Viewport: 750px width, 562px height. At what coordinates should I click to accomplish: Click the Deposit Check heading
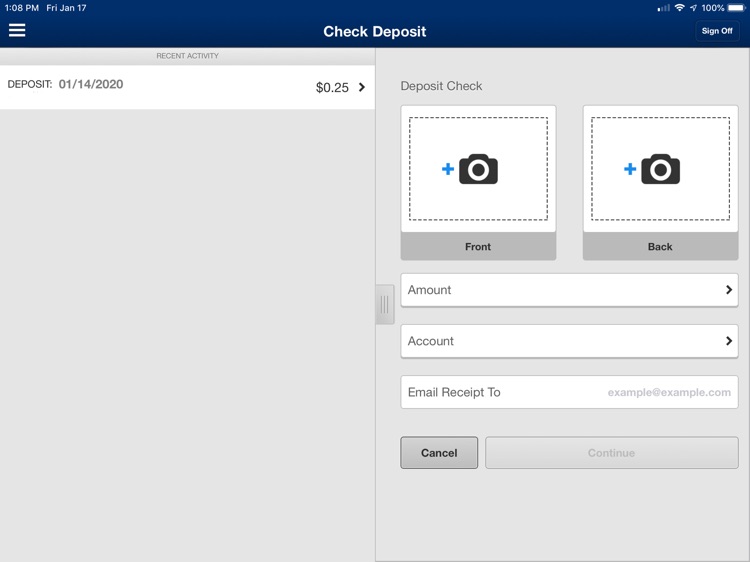click(x=441, y=86)
